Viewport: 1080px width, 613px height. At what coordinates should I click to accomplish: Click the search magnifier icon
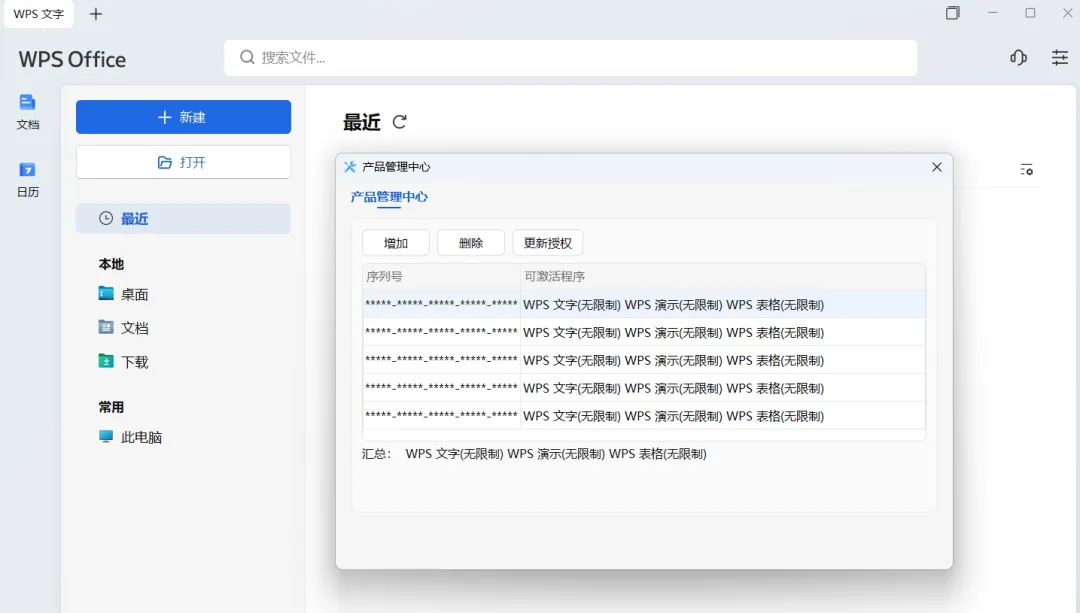pos(247,57)
